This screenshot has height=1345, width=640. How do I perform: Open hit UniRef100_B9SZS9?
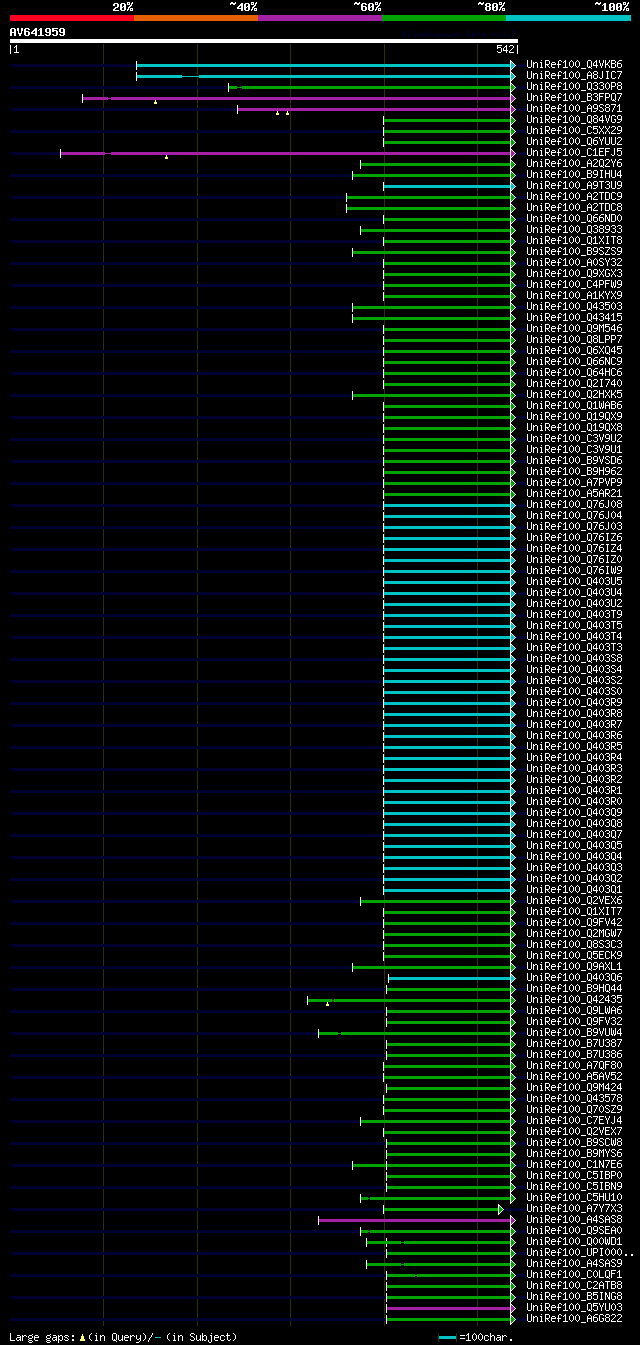pyautogui.click(x=574, y=252)
